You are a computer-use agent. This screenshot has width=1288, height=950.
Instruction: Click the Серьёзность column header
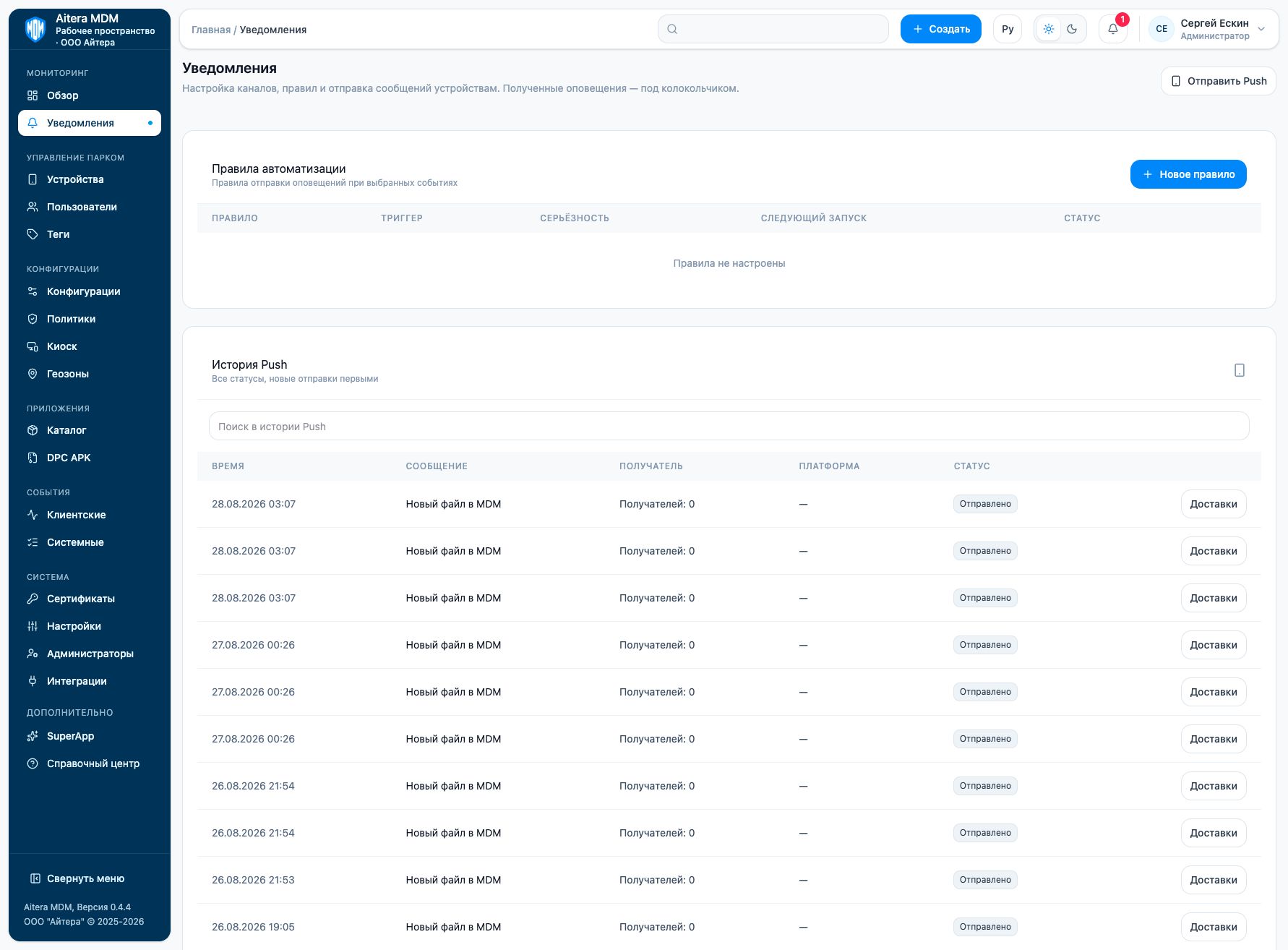click(x=575, y=218)
